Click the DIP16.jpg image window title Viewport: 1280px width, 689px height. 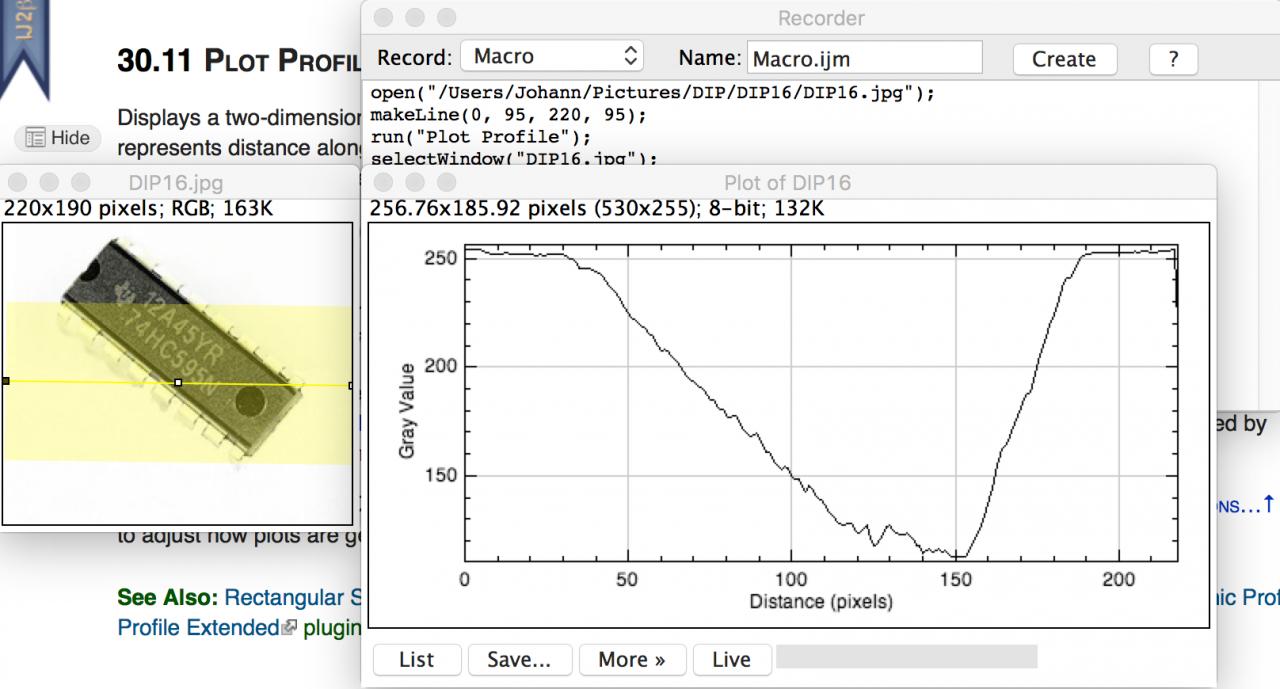(x=176, y=183)
